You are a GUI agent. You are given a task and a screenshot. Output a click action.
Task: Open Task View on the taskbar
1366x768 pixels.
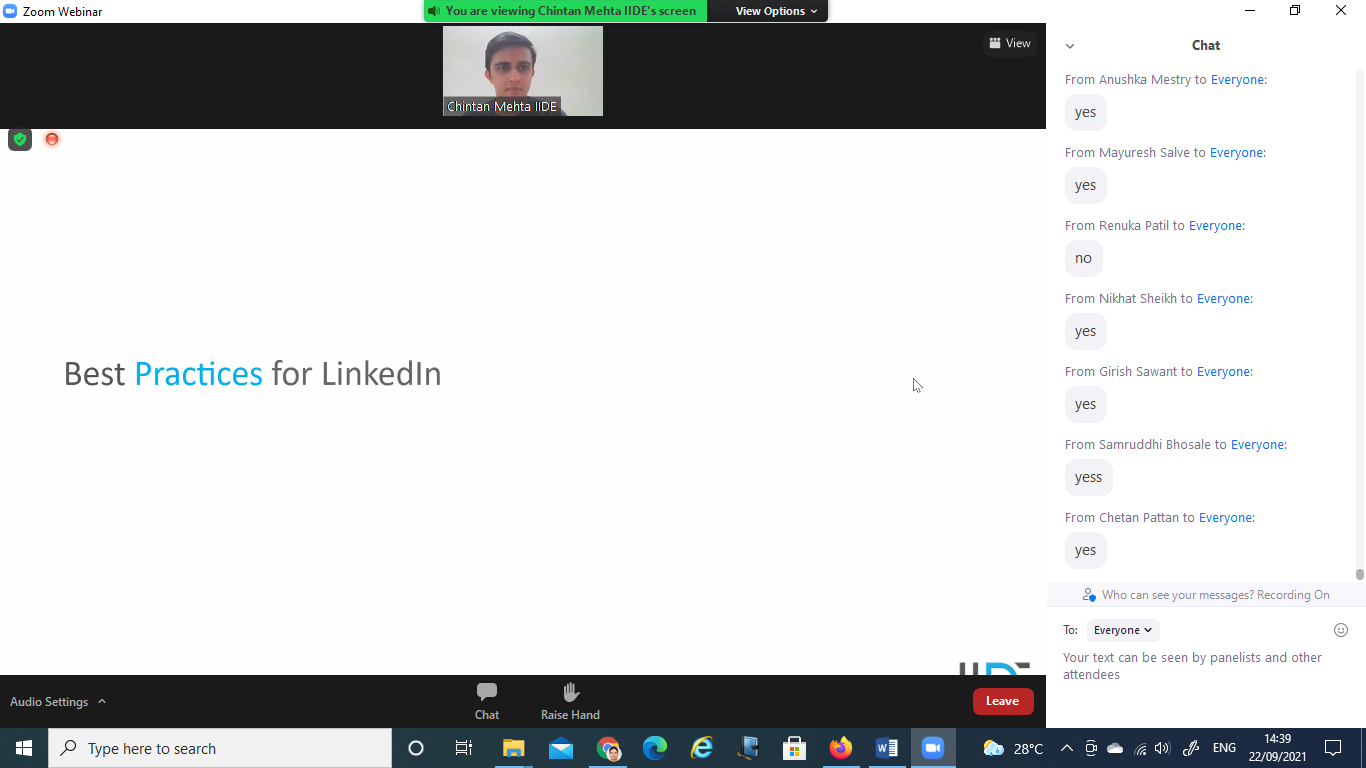click(x=463, y=748)
